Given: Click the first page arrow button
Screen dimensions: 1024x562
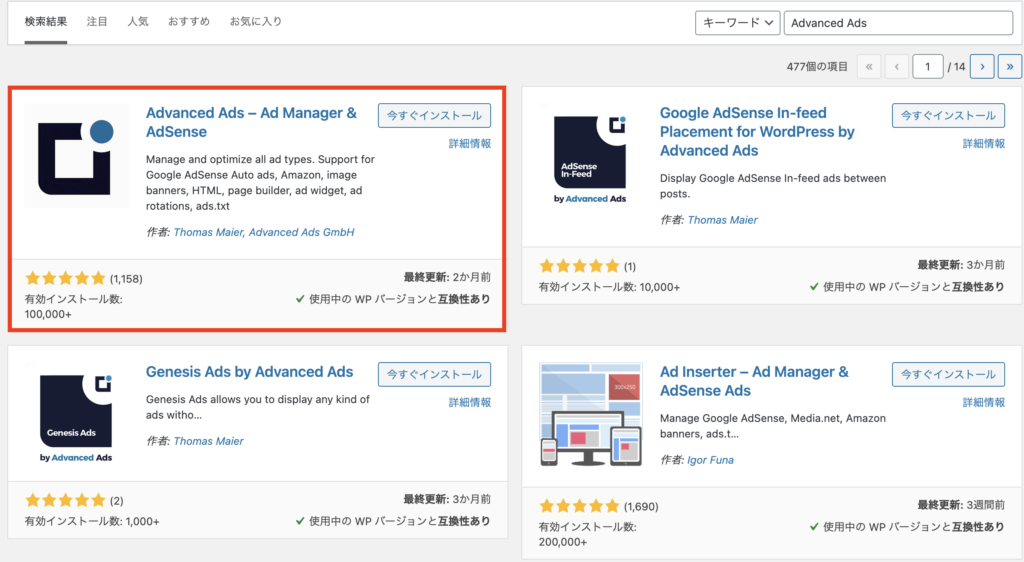Looking at the screenshot, I should click(869, 67).
